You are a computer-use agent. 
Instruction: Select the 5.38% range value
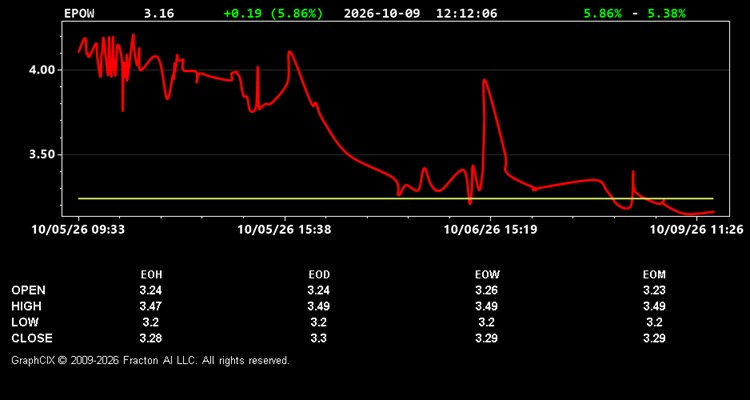click(666, 13)
